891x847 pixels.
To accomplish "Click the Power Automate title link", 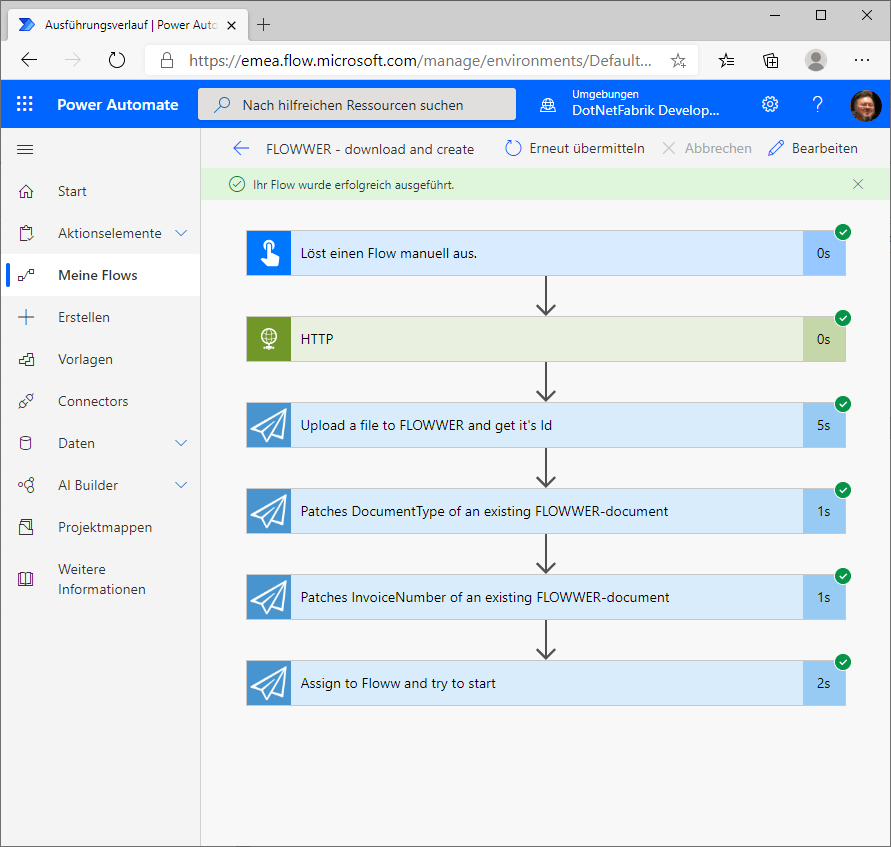I will (118, 105).
